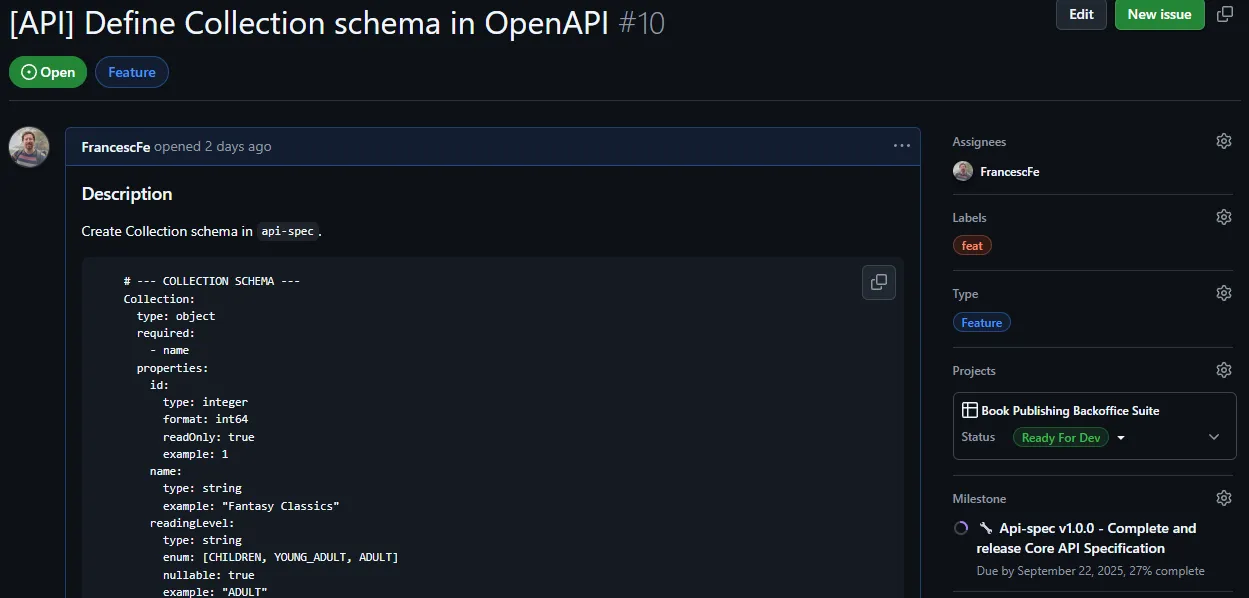Create a New issue
Image resolution: width=1249 pixels, height=598 pixels.
1160,14
